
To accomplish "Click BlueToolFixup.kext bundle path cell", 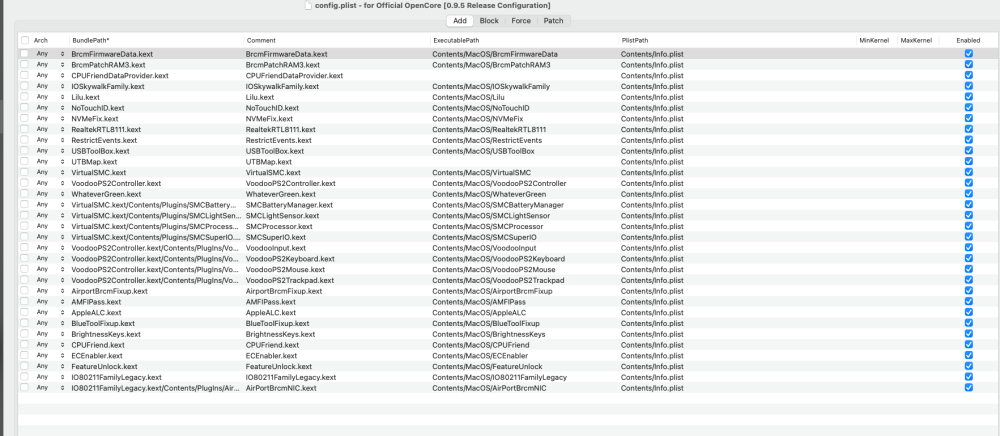I will pyautogui.click(x=103, y=323).
